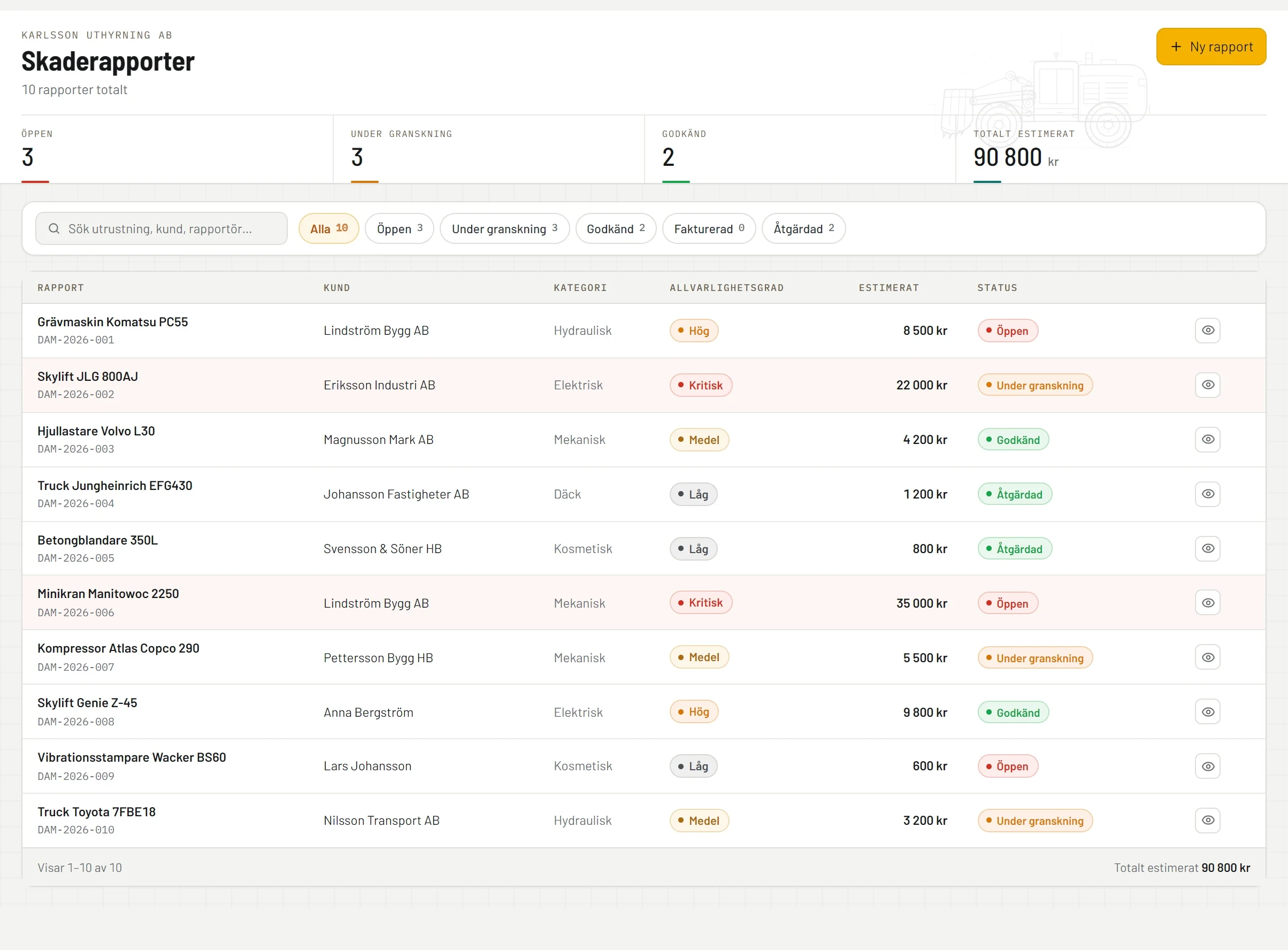
Task: Filter reports by Öppen status
Action: point(400,229)
